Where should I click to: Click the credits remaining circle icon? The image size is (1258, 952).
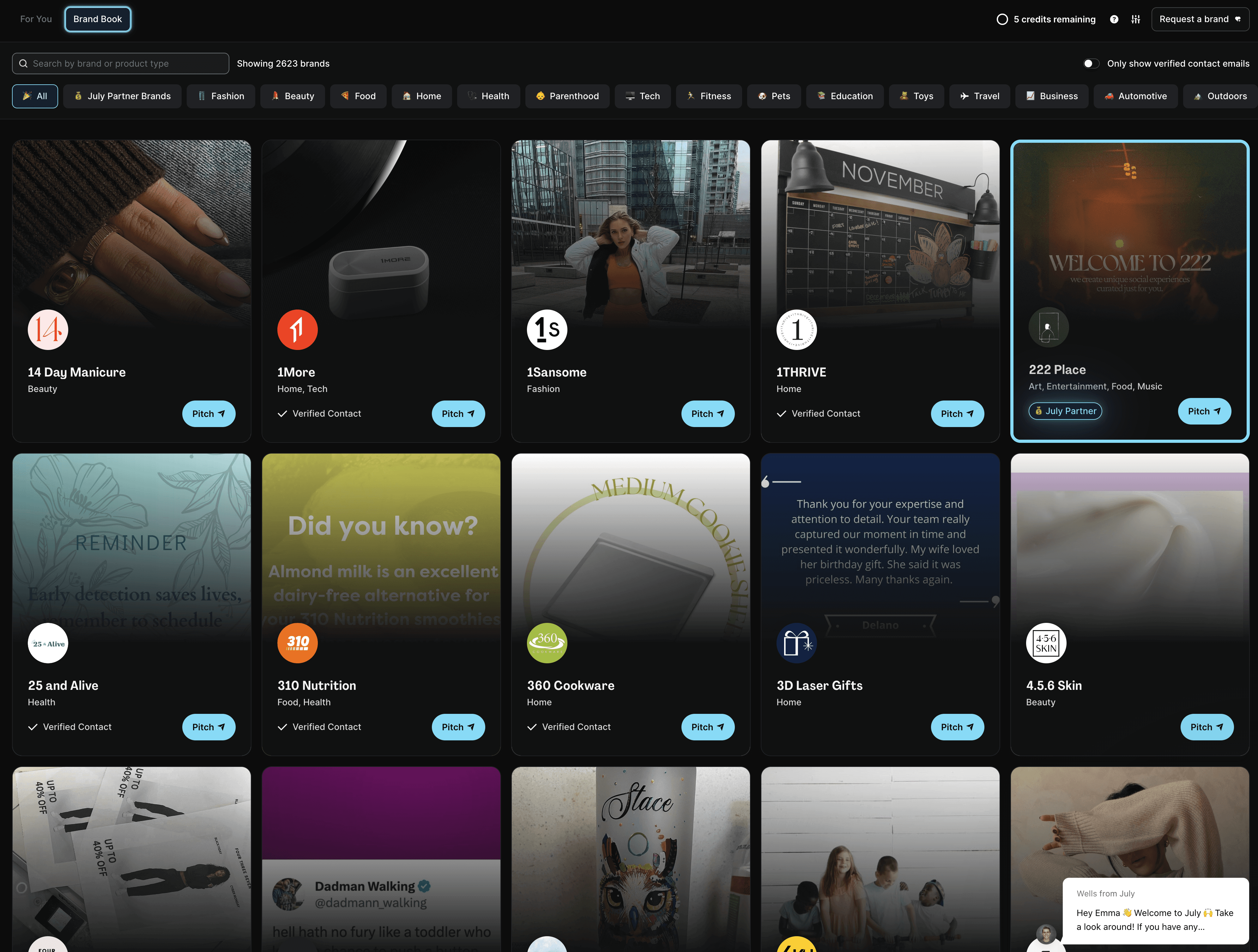coord(1002,19)
